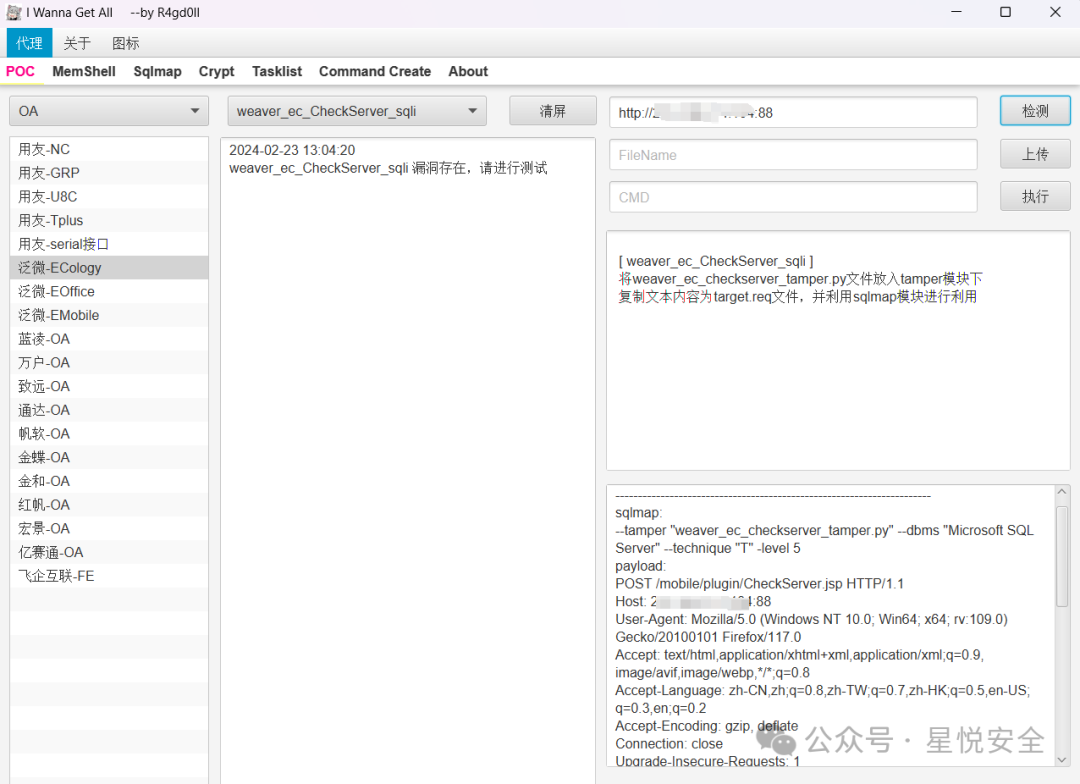
Task: Open the 代理 menu
Action: (x=30, y=43)
